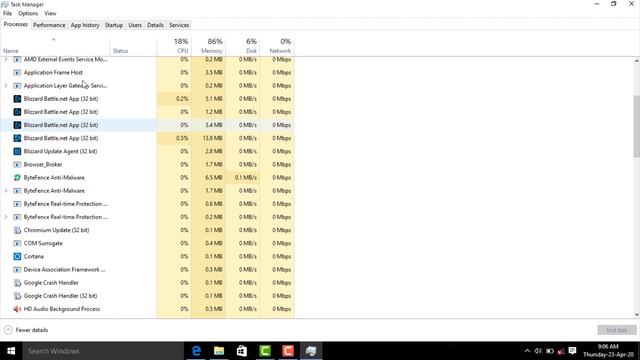Click the Cortana process icon

click(x=17, y=256)
